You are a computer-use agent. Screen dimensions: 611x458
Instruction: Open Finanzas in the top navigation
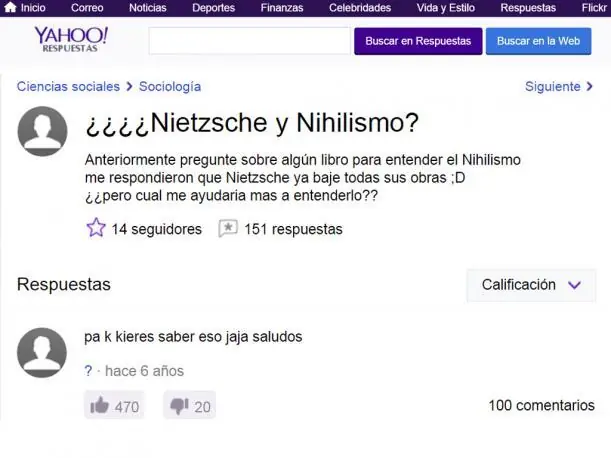[282, 8]
